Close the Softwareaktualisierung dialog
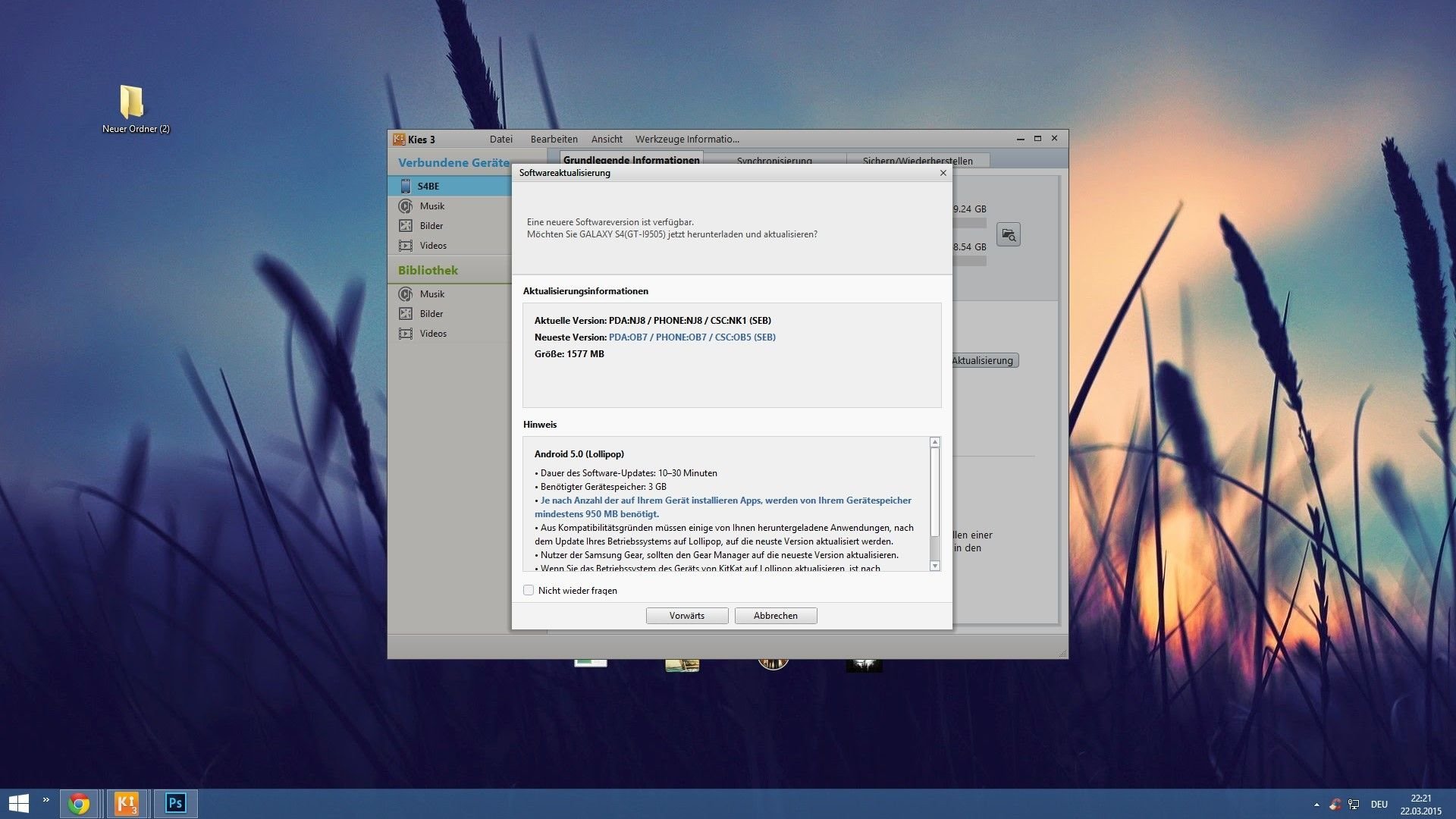This screenshot has width=1456, height=819. (943, 173)
